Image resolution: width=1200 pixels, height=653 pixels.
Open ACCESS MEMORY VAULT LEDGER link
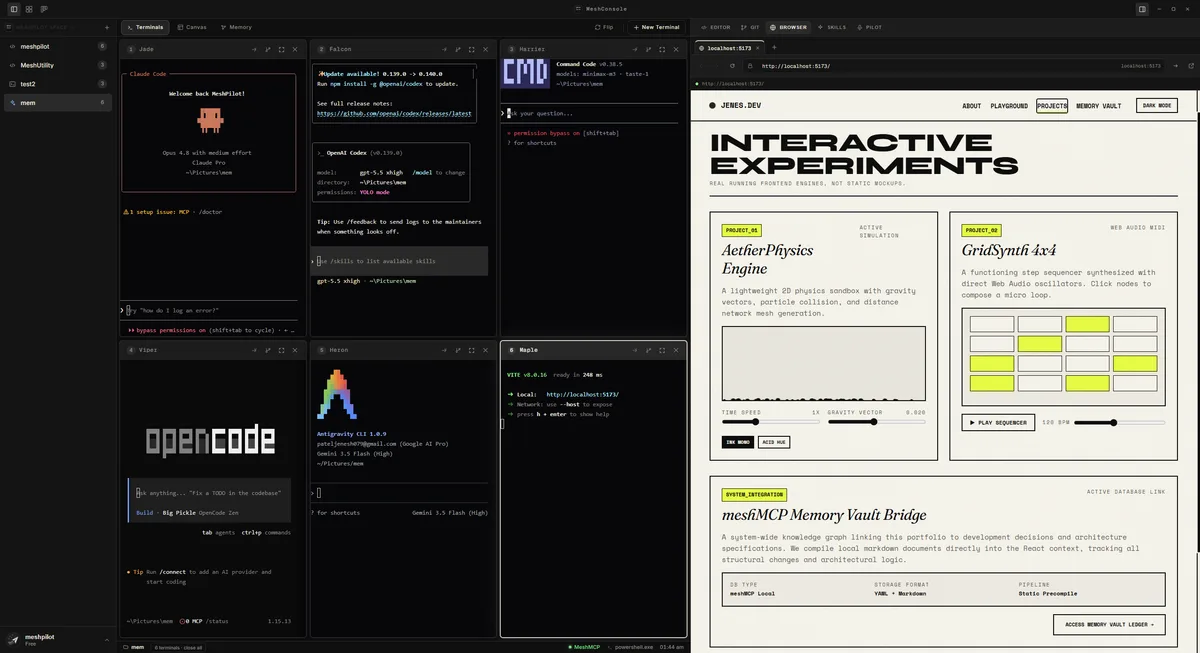[x=1109, y=625]
